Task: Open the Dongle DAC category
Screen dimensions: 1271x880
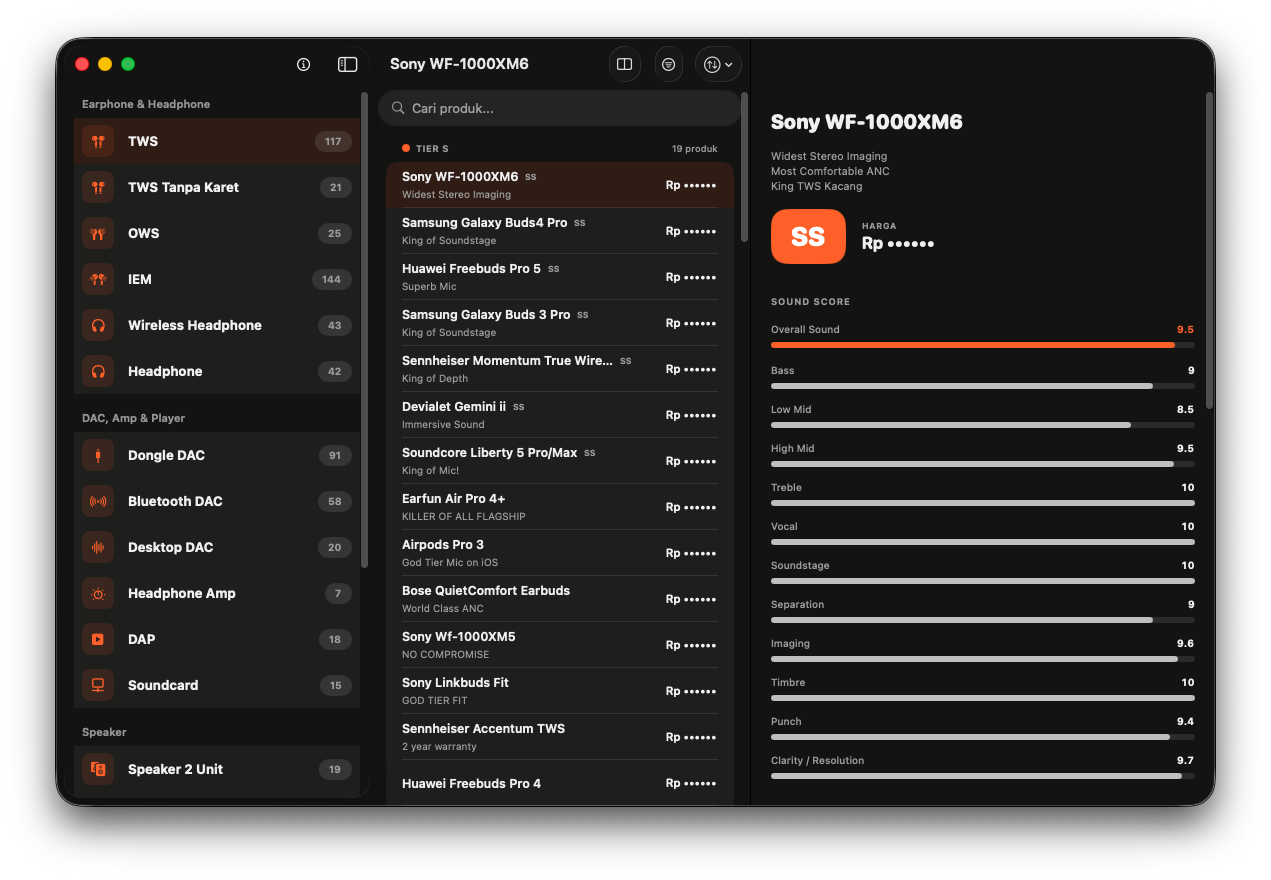Action: pos(217,455)
